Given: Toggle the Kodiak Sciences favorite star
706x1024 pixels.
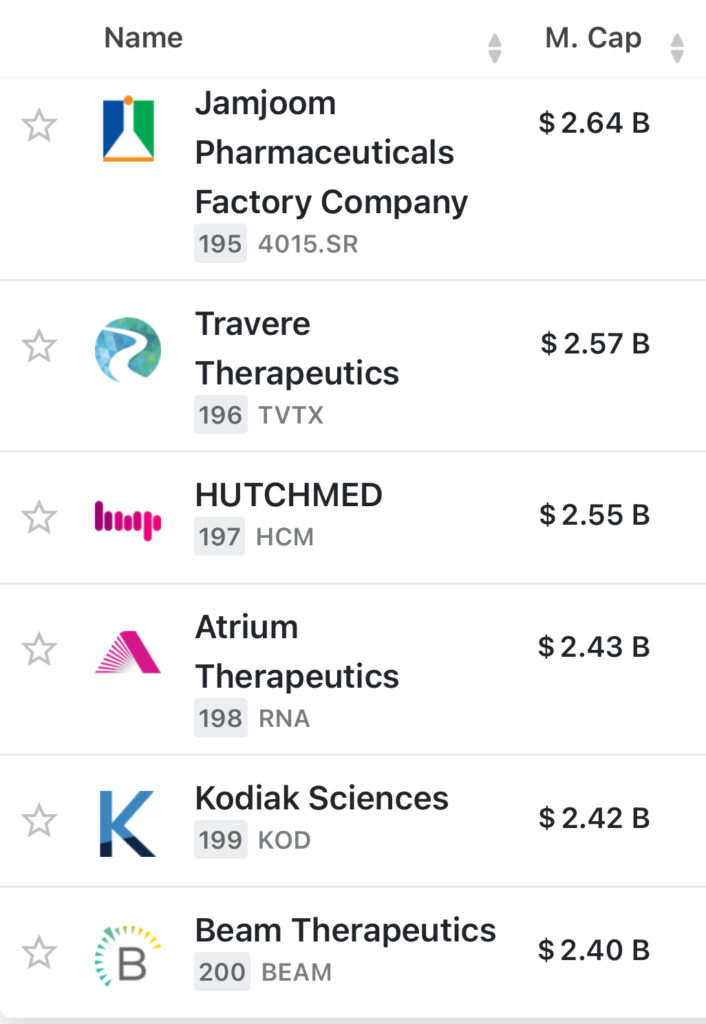Looking at the screenshot, I should point(39,821).
